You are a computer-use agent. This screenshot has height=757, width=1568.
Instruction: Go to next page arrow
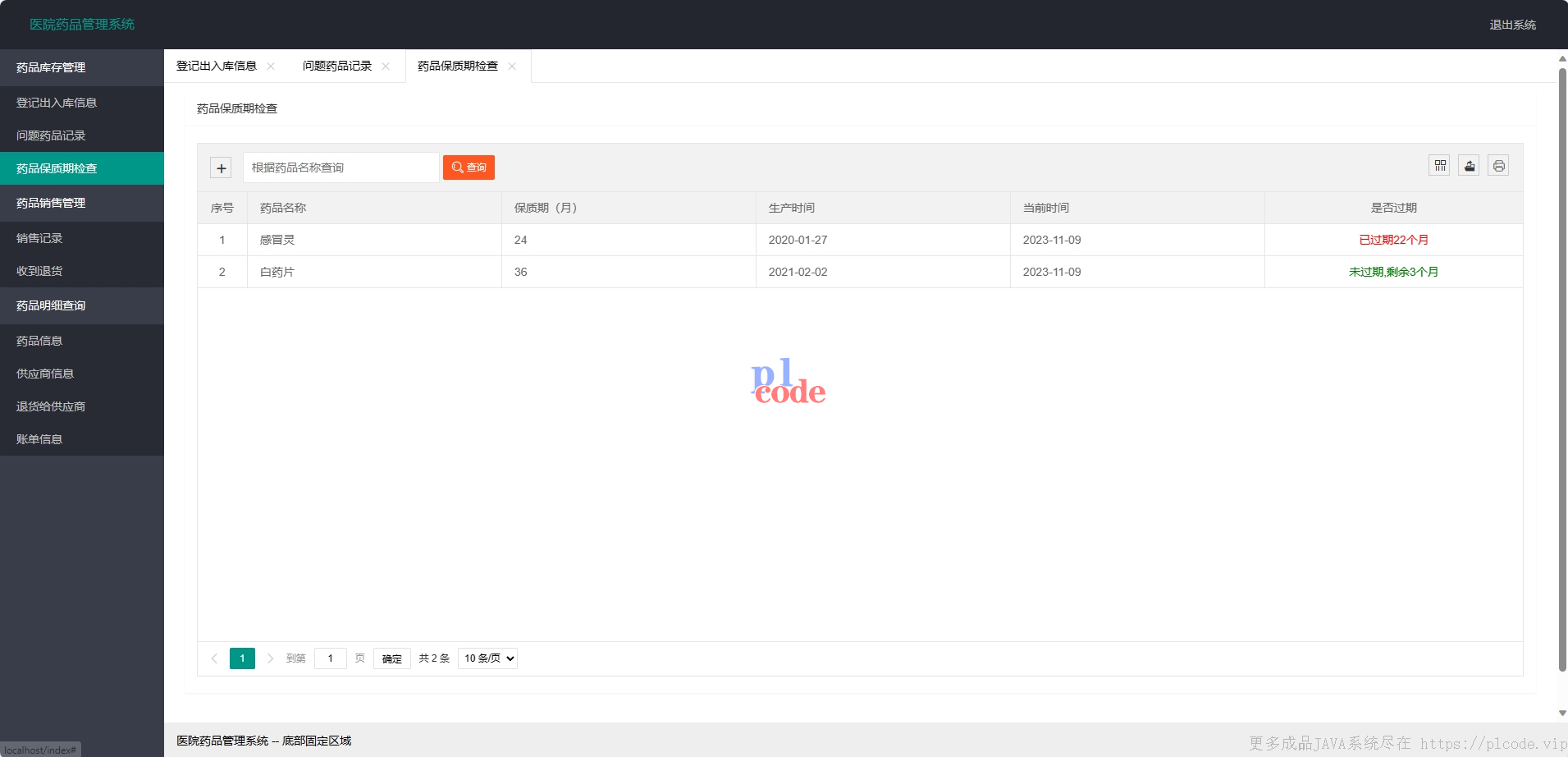pos(270,658)
